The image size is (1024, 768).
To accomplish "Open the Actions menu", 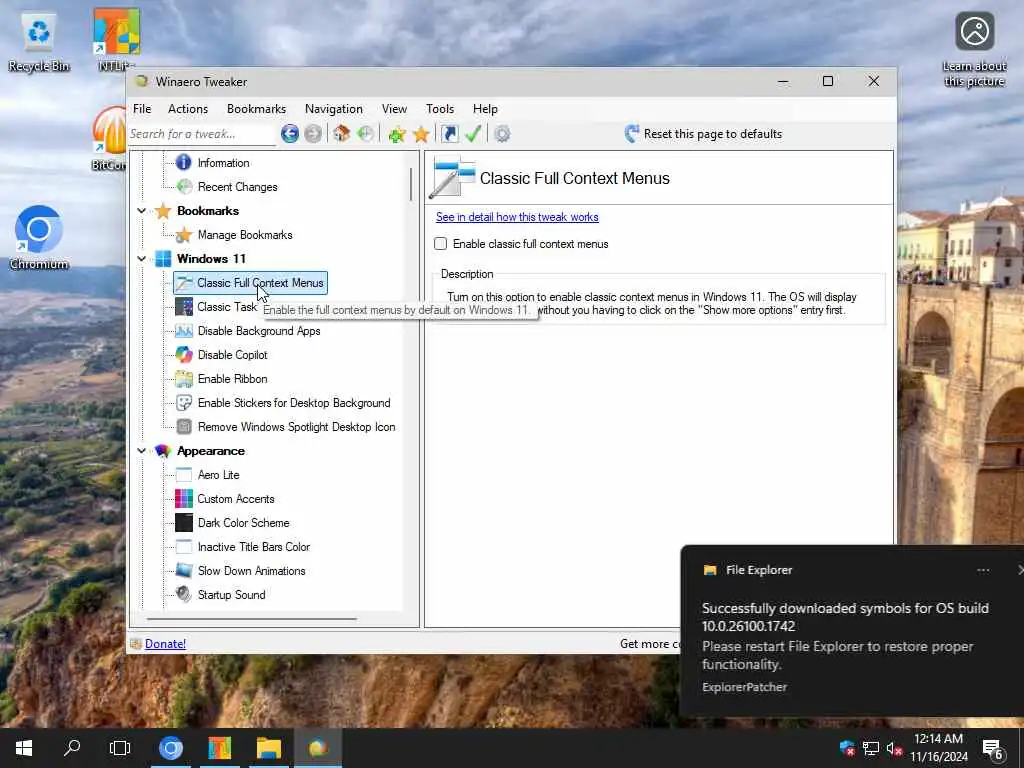I will pos(188,109).
